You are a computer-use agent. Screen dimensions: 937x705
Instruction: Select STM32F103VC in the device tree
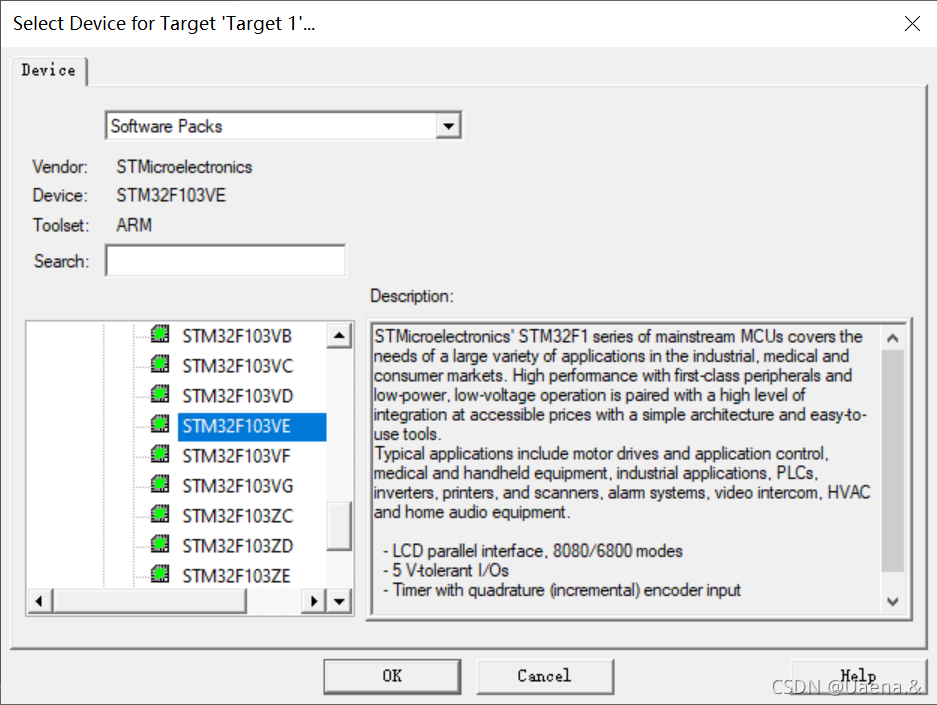238,366
